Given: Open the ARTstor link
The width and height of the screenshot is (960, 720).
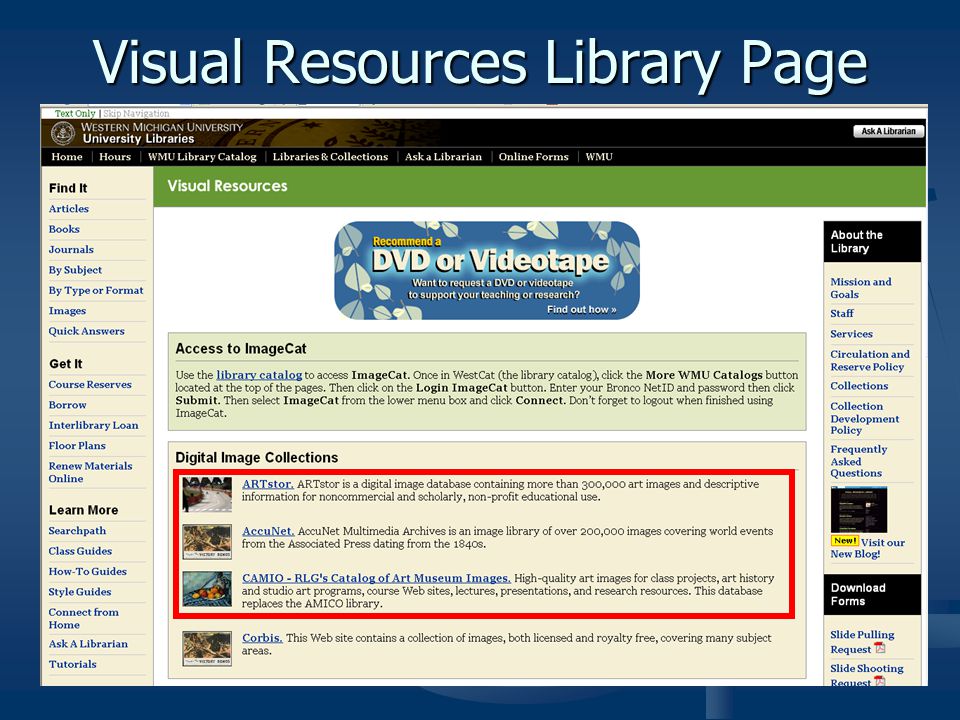Looking at the screenshot, I should point(268,484).
